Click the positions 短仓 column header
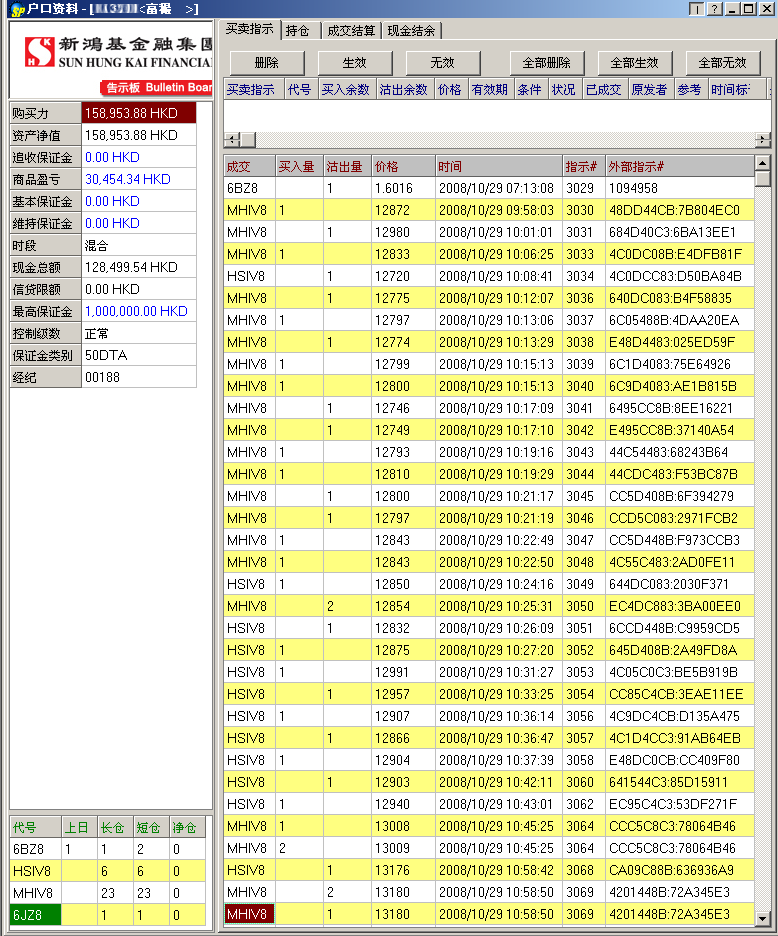The image size is (778, 936). 151,827
